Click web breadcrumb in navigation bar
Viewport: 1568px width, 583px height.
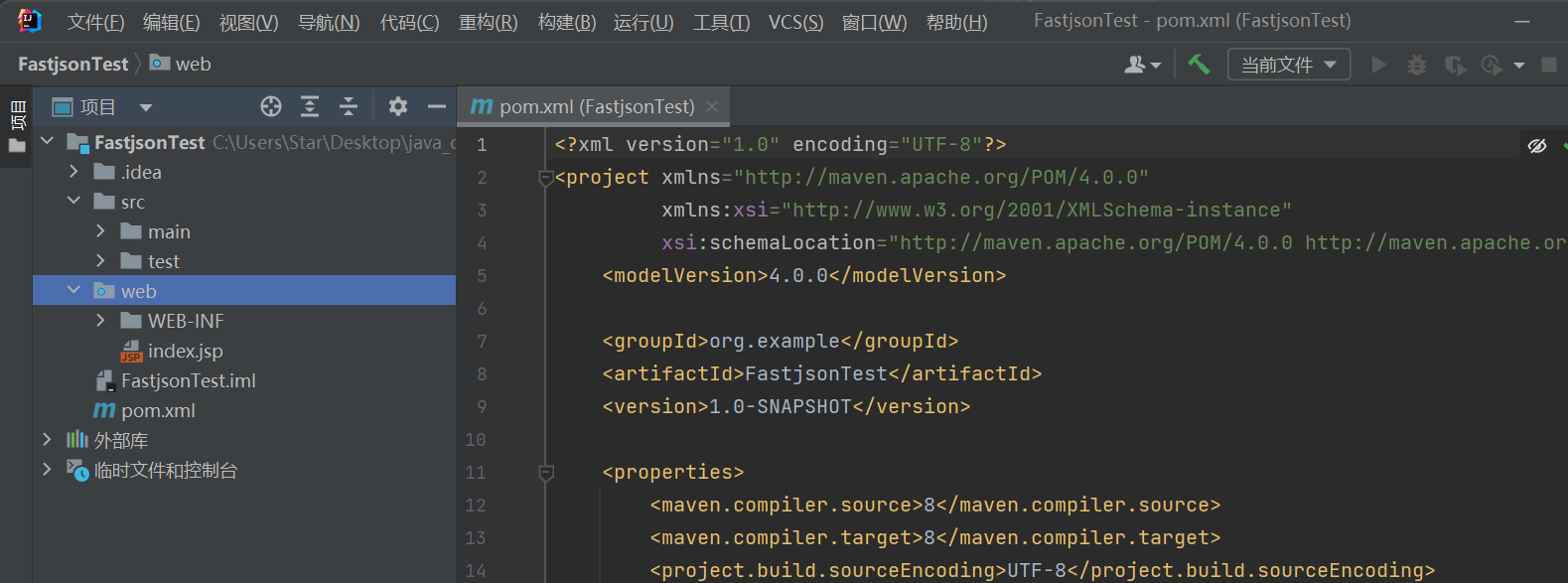181,64
